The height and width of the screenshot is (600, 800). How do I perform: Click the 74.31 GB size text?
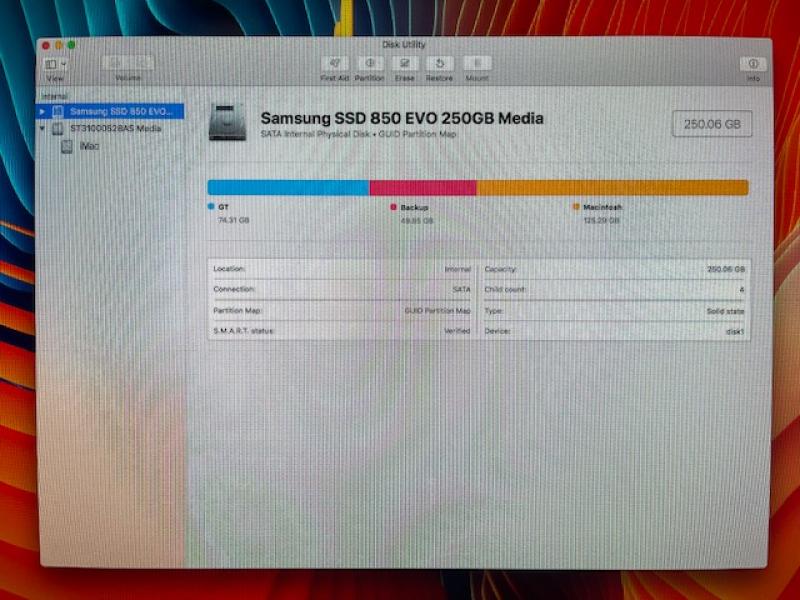pyautogui.click(x=234, y=220)
